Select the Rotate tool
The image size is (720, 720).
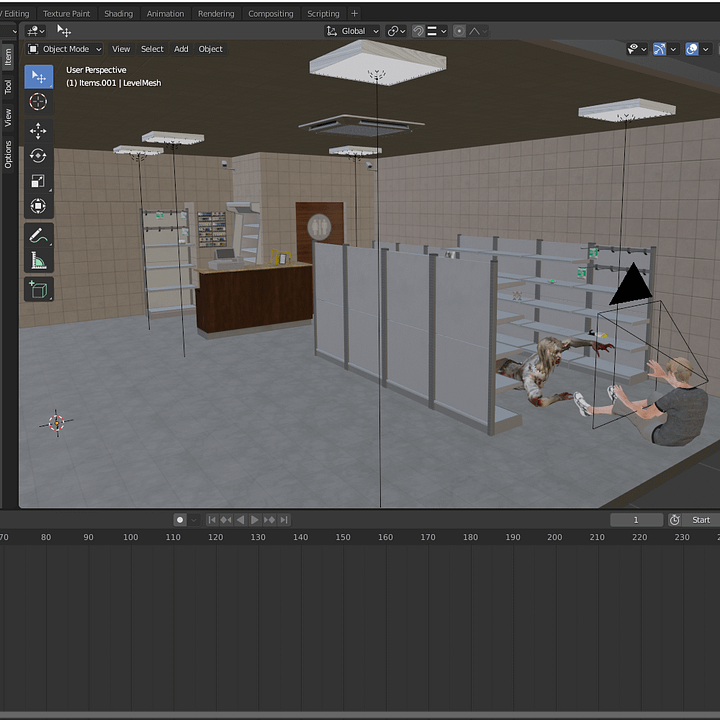coord(39,156)
